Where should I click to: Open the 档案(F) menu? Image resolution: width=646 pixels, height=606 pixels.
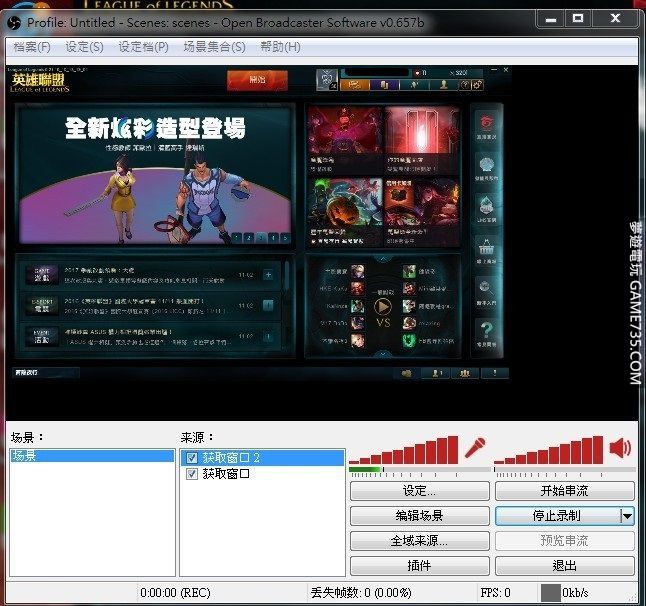point(33,47)
